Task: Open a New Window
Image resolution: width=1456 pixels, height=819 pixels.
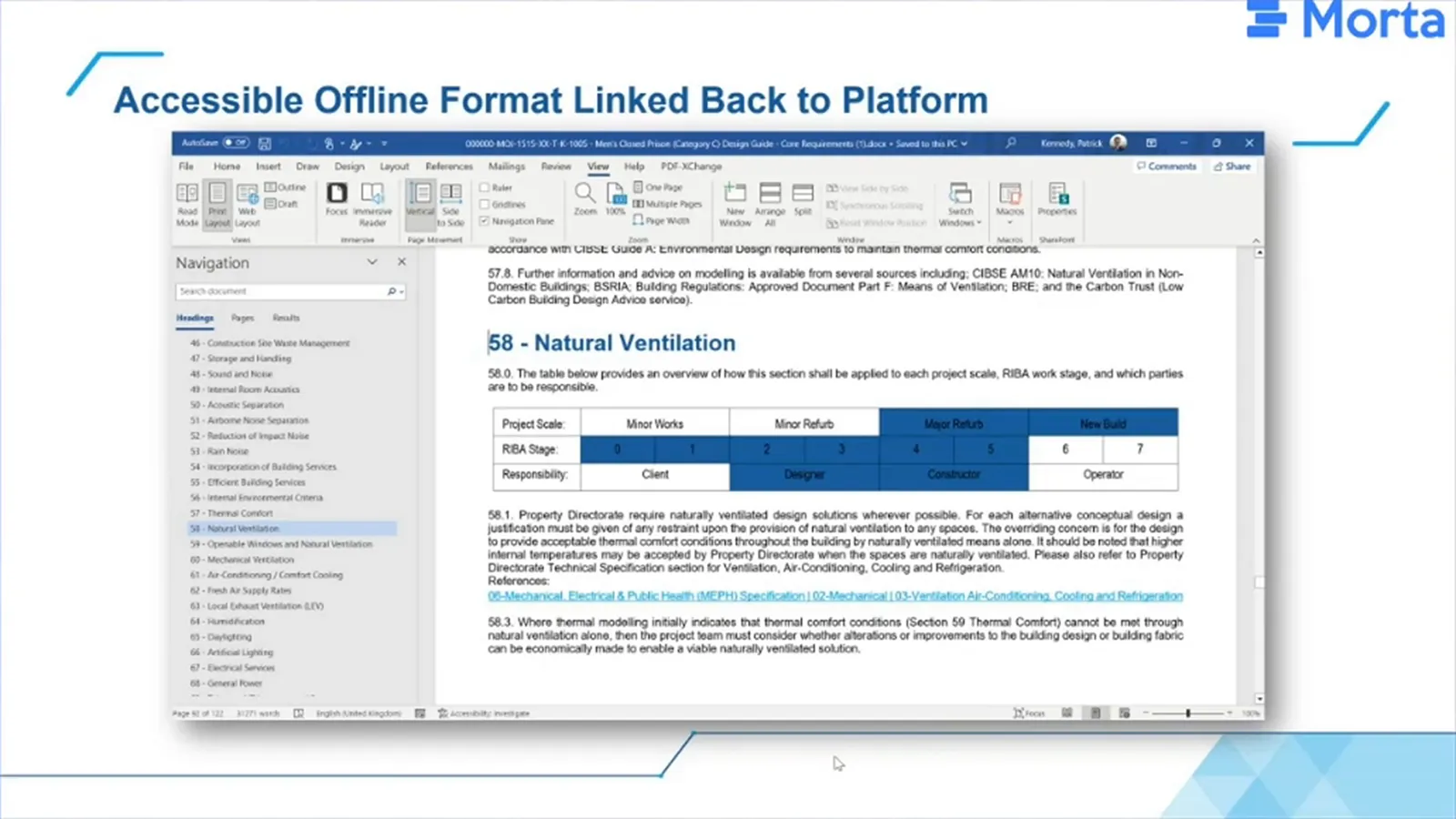Action: [x=734, y=205]
